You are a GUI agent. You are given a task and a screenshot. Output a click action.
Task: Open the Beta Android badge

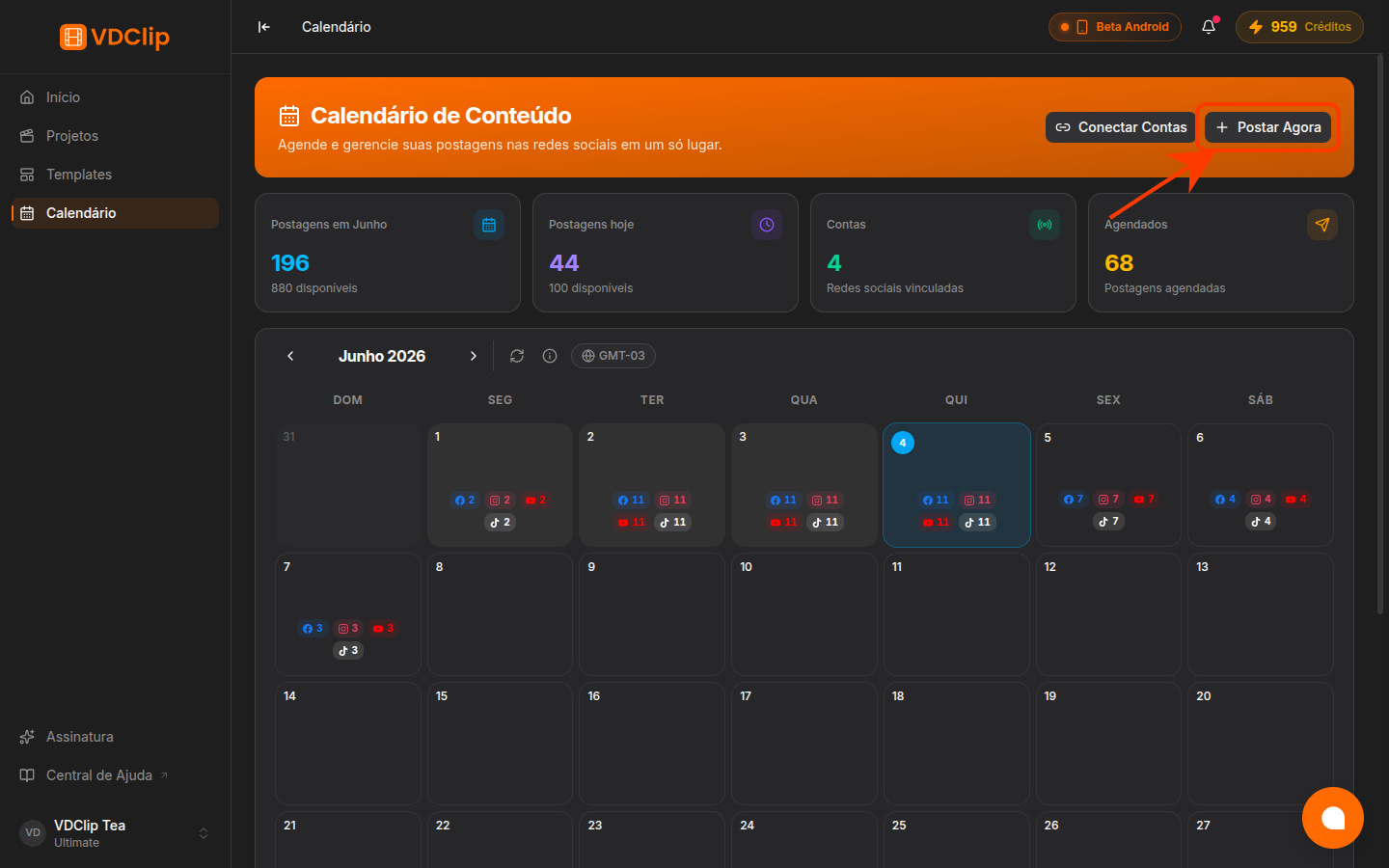[x=1115, y=27]
